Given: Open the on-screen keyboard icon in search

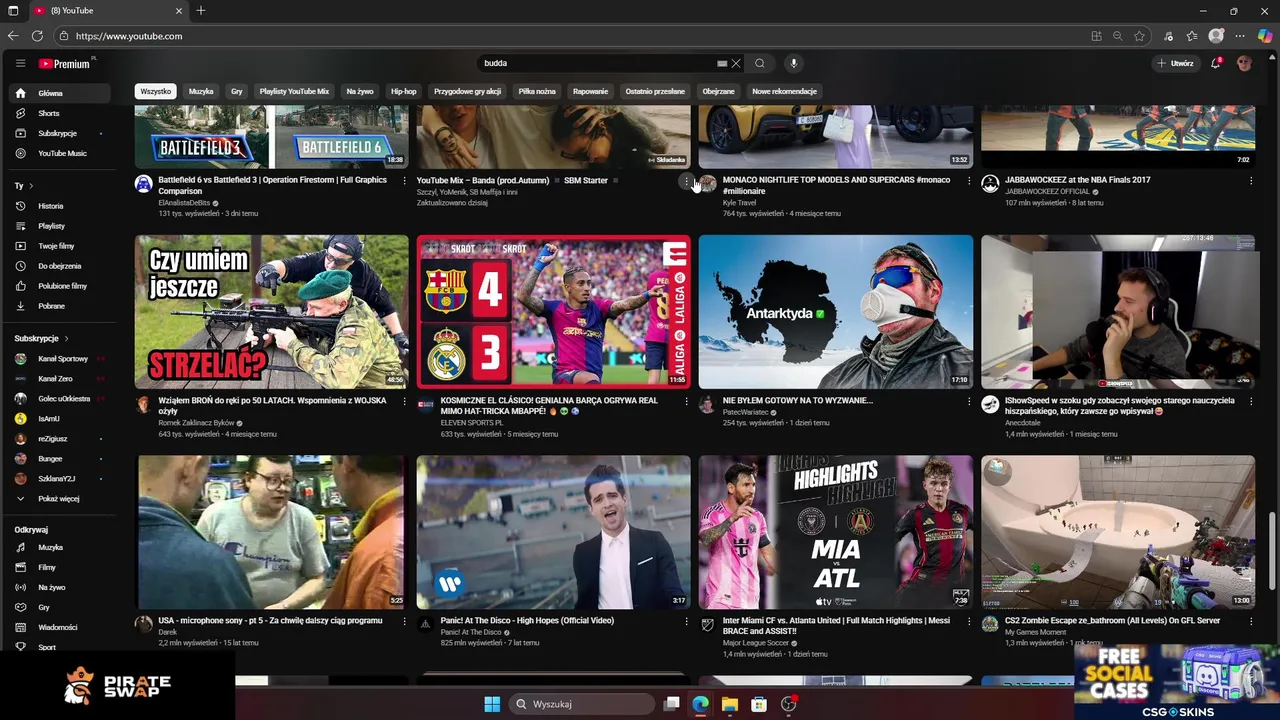Looking at the screenshot, I should (722, 63).
